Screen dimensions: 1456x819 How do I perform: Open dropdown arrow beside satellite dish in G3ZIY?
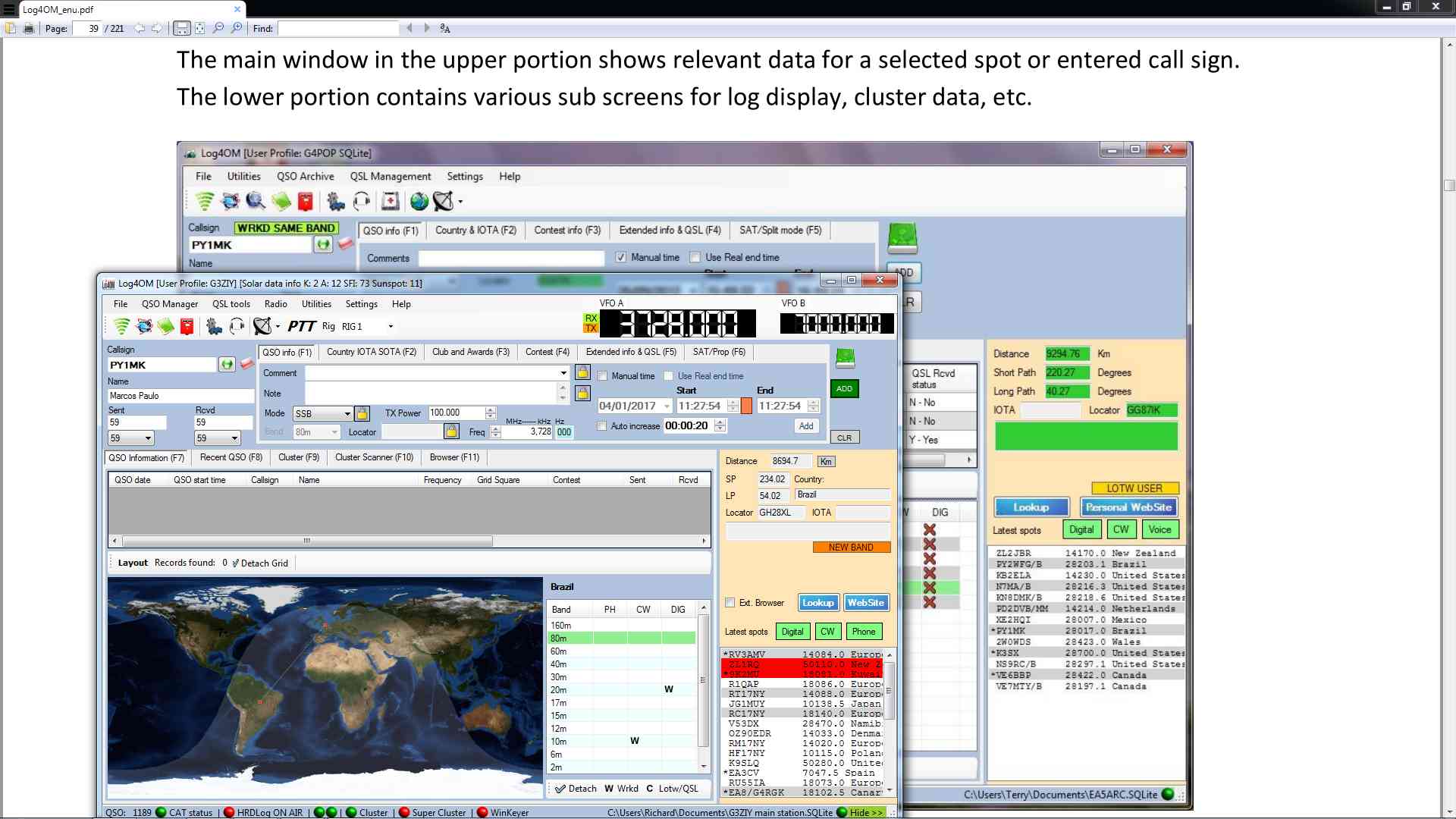coord(278,327)
